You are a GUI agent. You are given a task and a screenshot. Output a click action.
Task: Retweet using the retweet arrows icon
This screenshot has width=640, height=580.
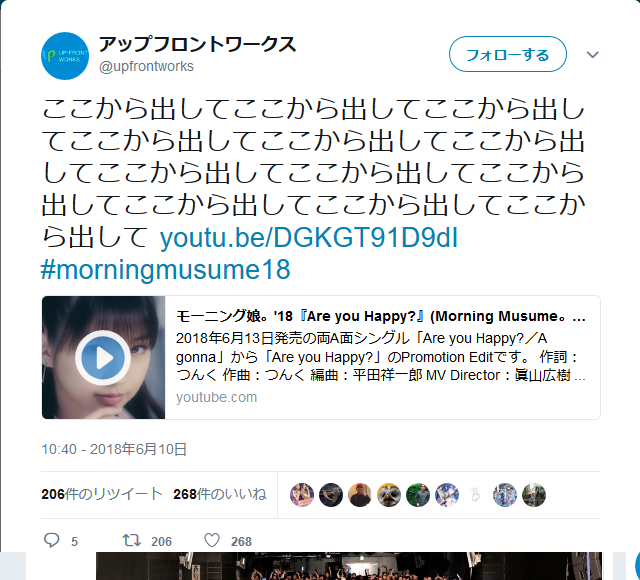[132, 540]
